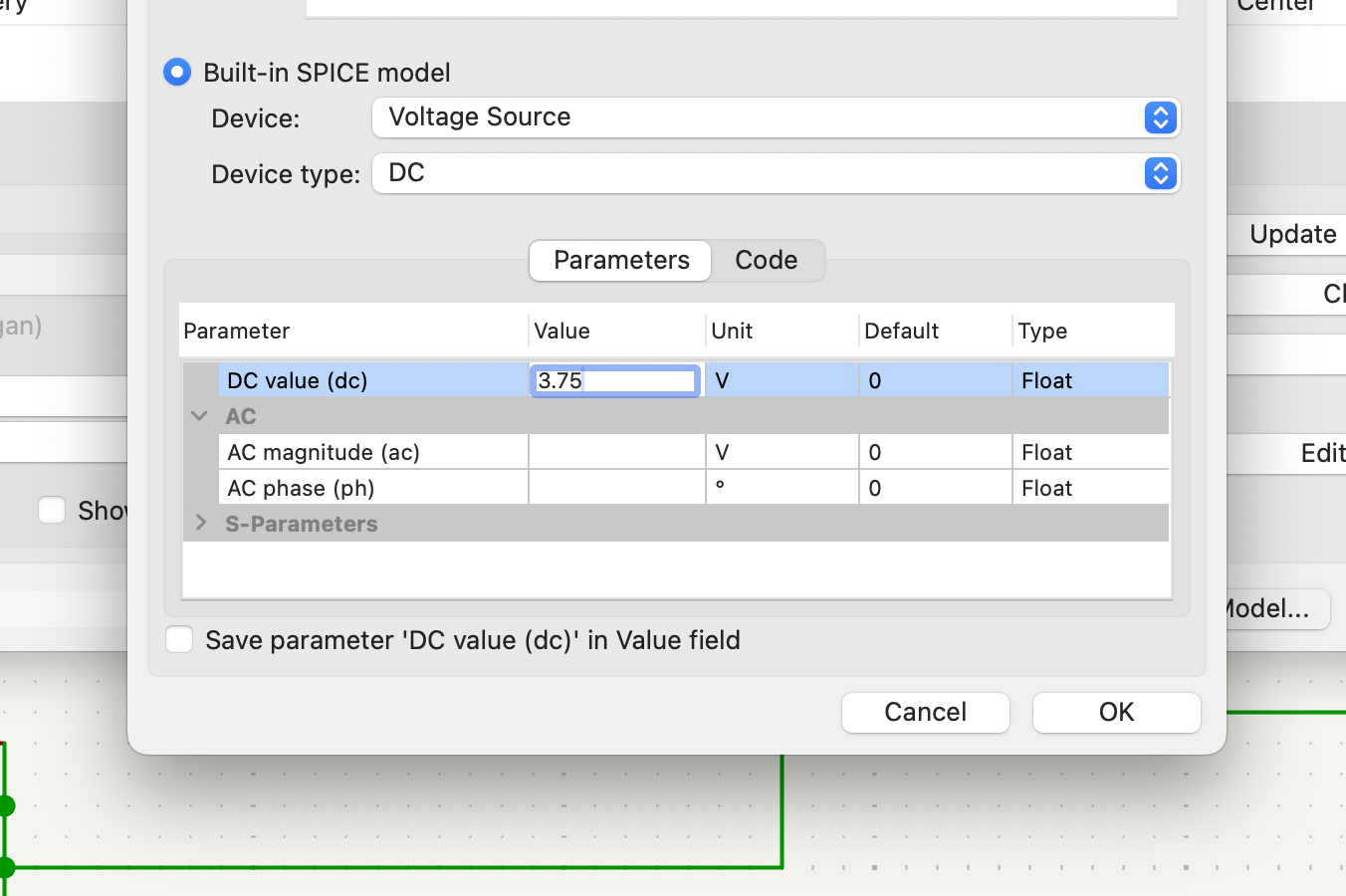This screenshot has width=1346, height=896.
Task: Dismiss the dialog with Cancel
Action: tap(925, 712)
